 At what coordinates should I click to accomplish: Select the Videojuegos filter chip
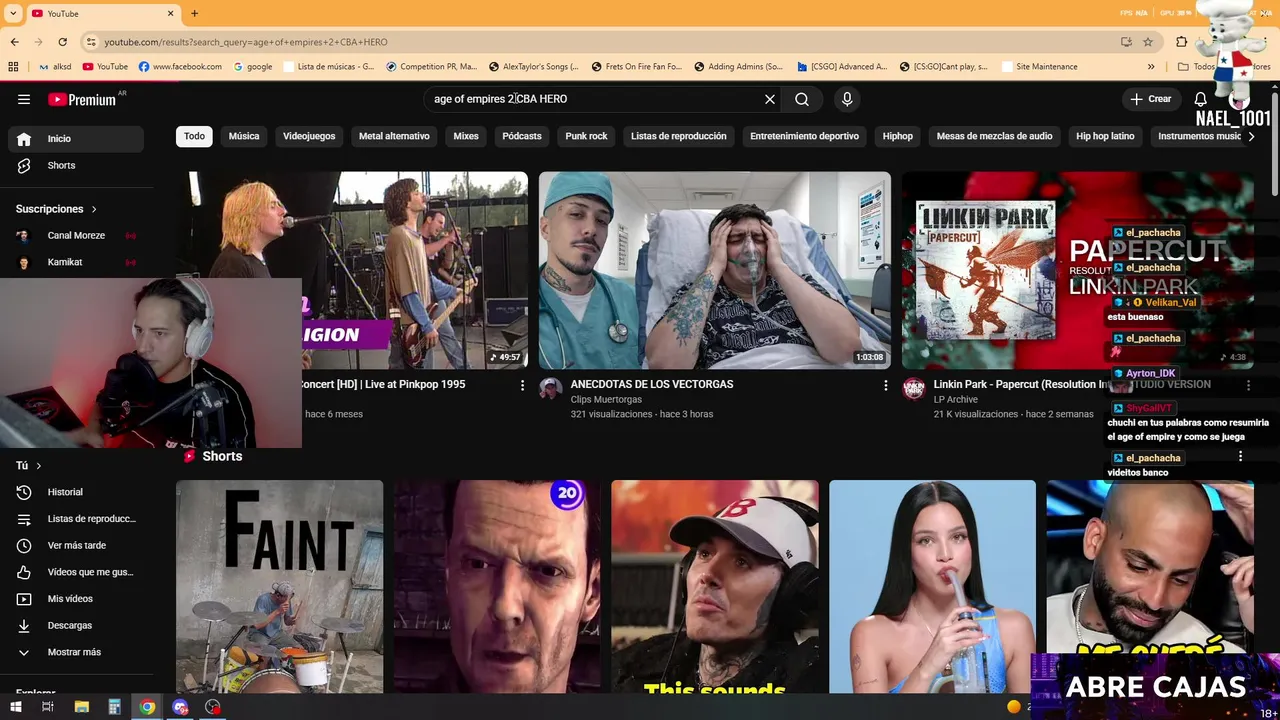coord(309,136)
